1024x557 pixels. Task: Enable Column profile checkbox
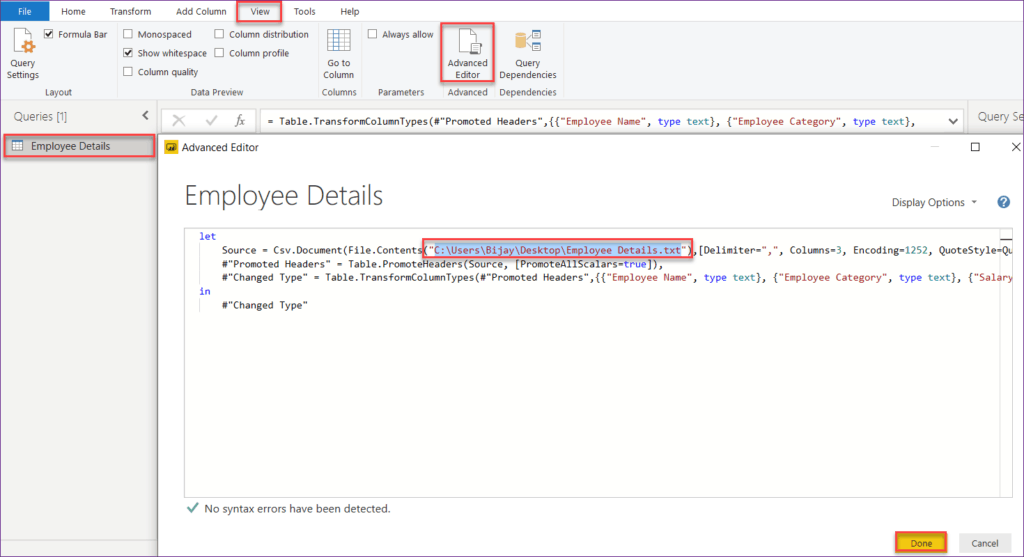tap(219, 53)
